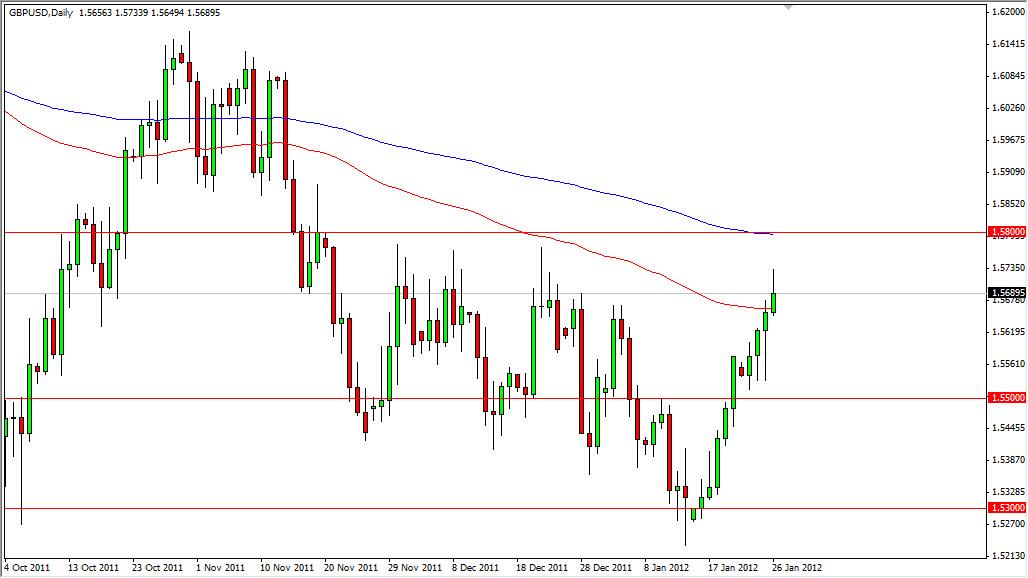Click the 10 Nov 2011 date label

point(287,568)
